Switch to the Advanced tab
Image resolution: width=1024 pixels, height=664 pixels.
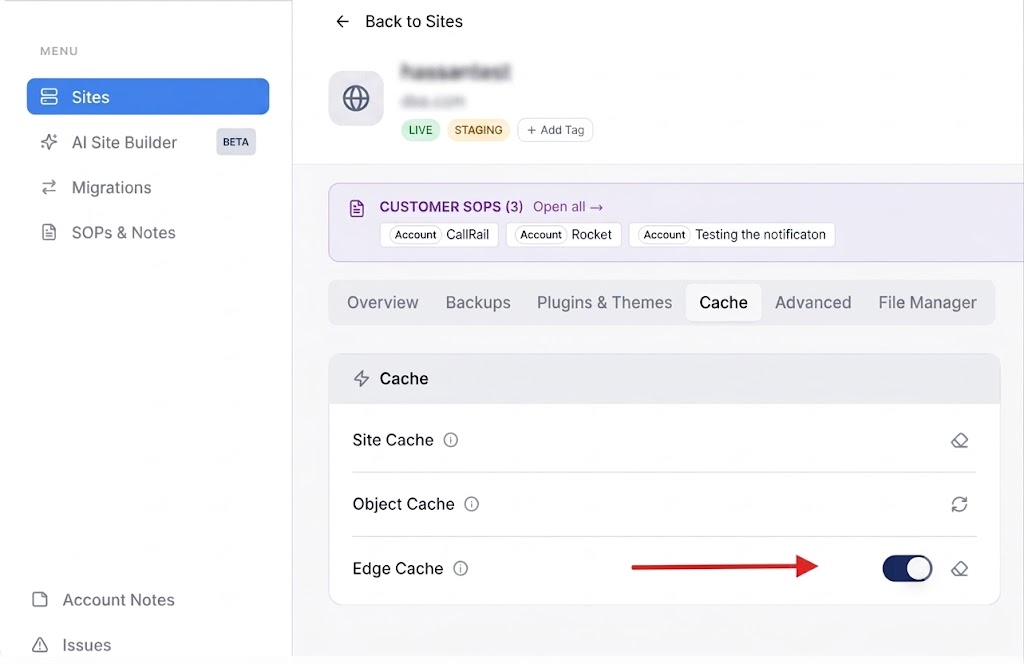click(813, 302)
